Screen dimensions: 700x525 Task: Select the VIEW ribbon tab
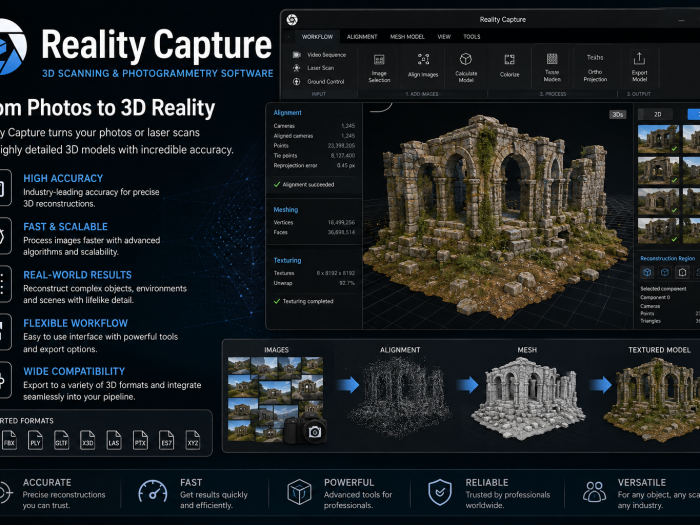click(444, 37)
